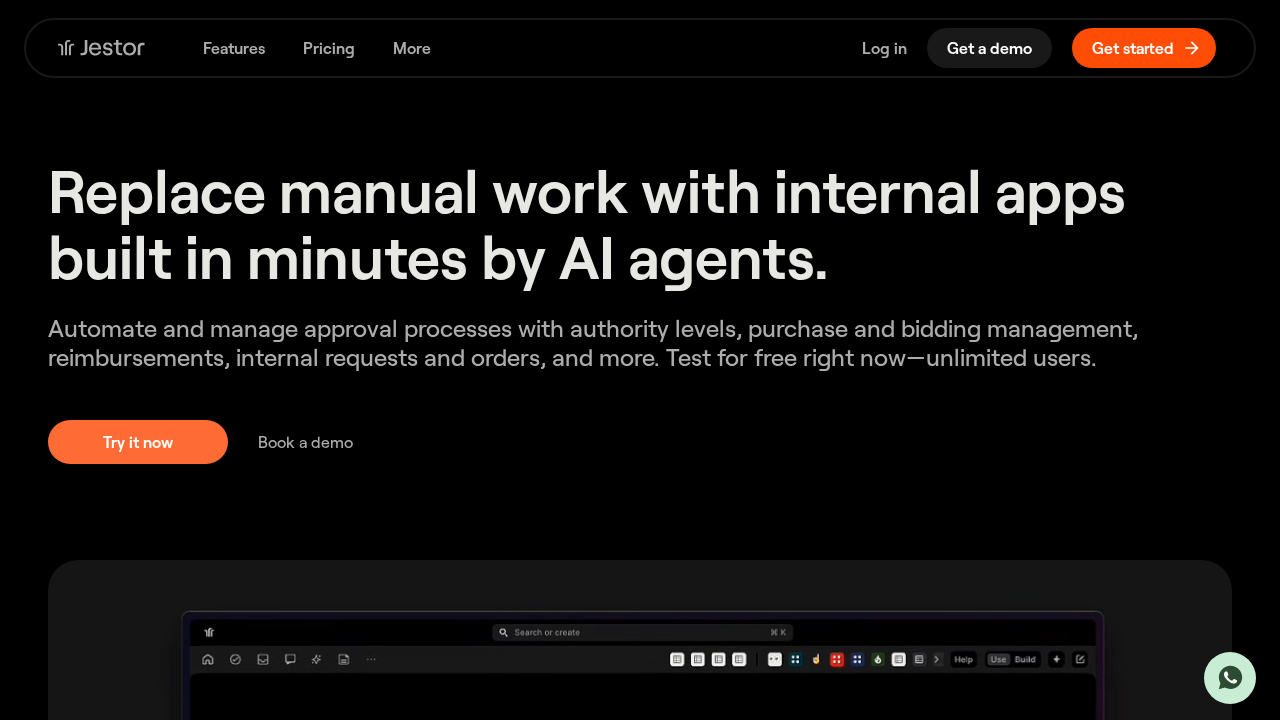The image size is (1280, 720).
Task: Click the Search or create field
Action: pyautogui.click(x=642, y=632)
